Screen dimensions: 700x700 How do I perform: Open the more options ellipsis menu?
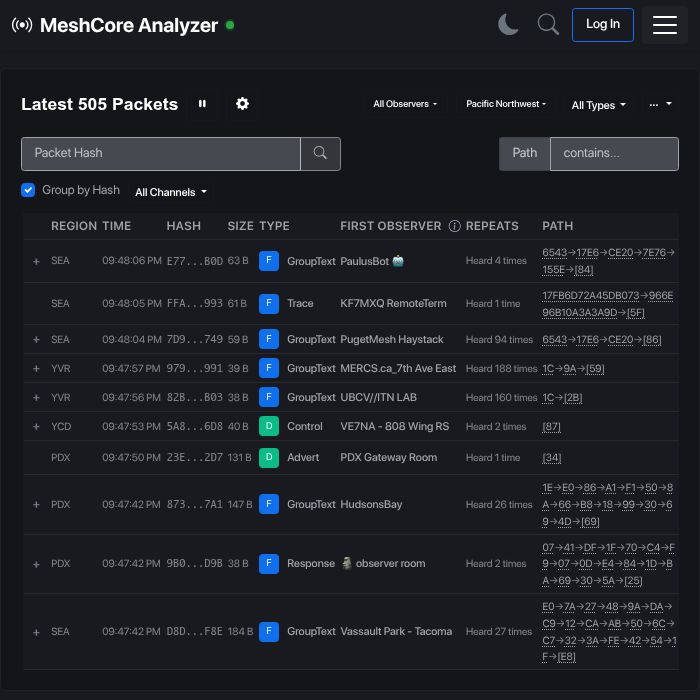pos(660,104)
